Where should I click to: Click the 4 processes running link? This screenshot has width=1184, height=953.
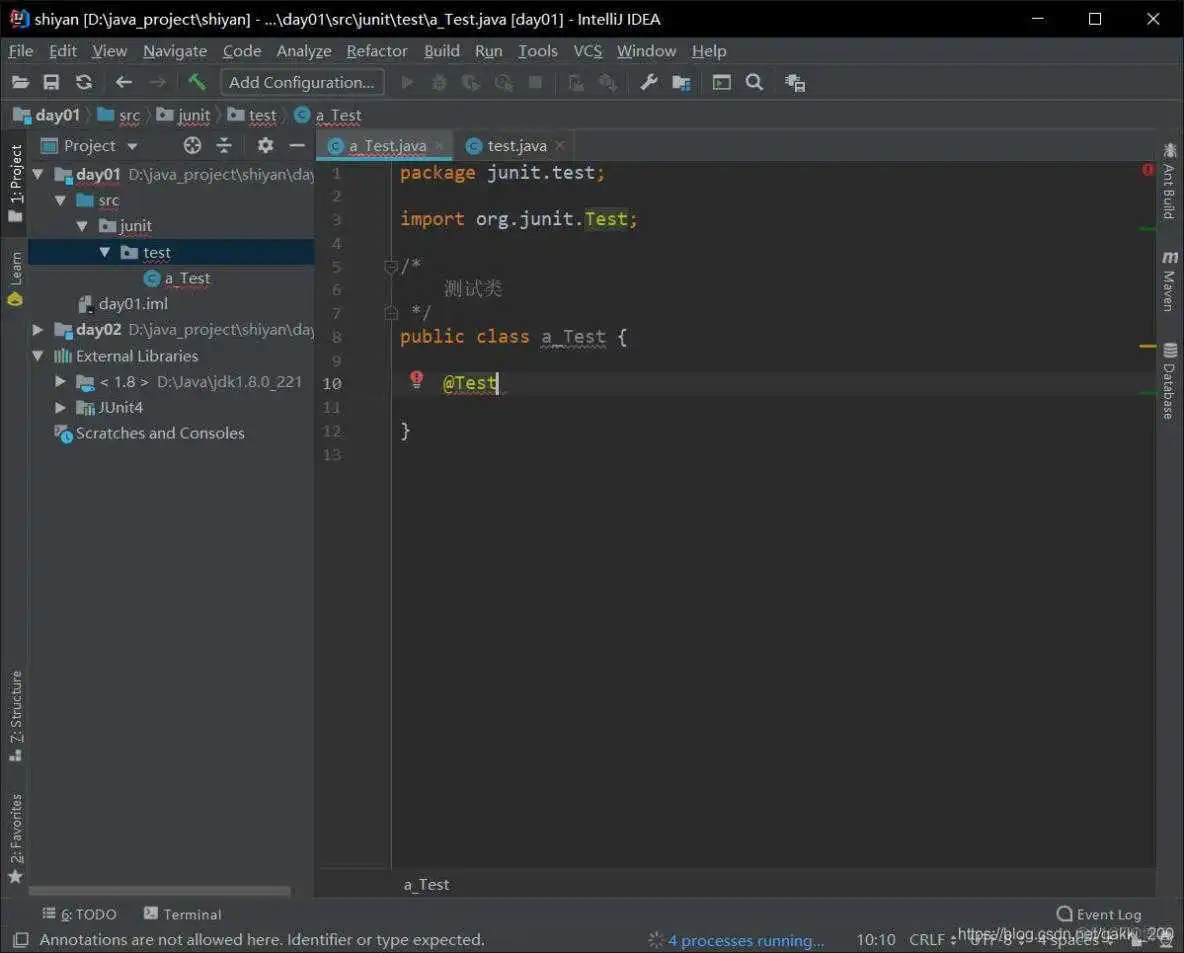(x=746, y=940)
